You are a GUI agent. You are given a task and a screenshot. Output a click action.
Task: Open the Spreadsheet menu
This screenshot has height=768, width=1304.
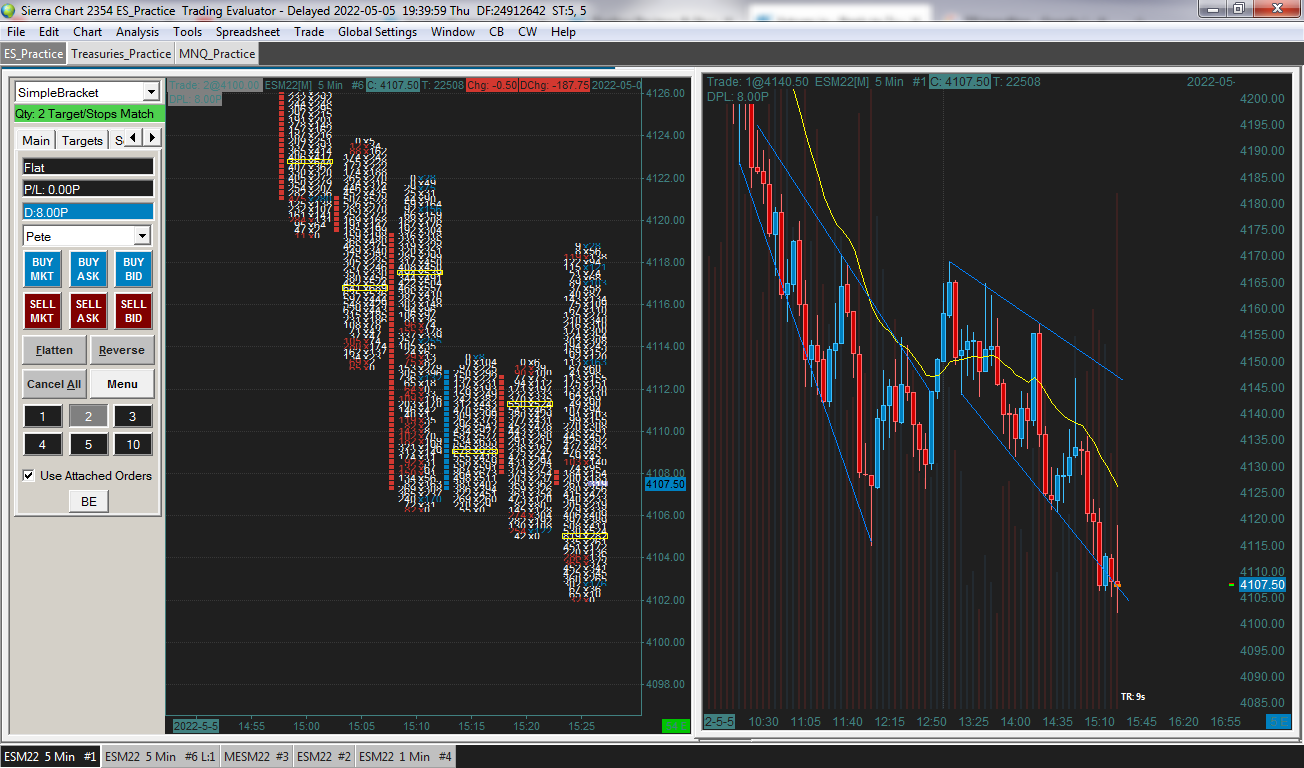[x=248, y=32]
